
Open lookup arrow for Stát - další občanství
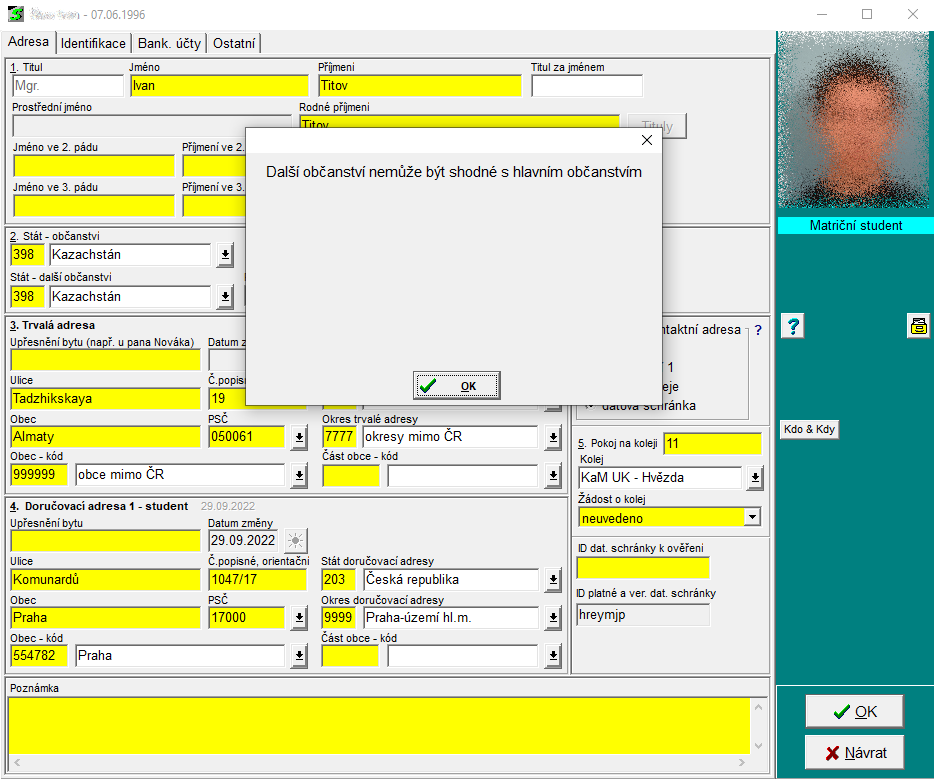pos(225,297)
